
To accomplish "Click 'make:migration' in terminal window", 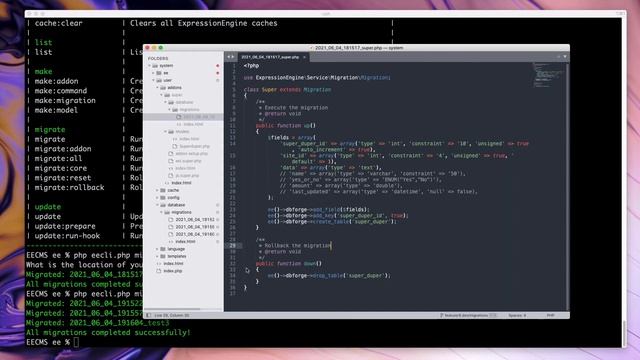I will pyautogui.click(x=65, y=100).
